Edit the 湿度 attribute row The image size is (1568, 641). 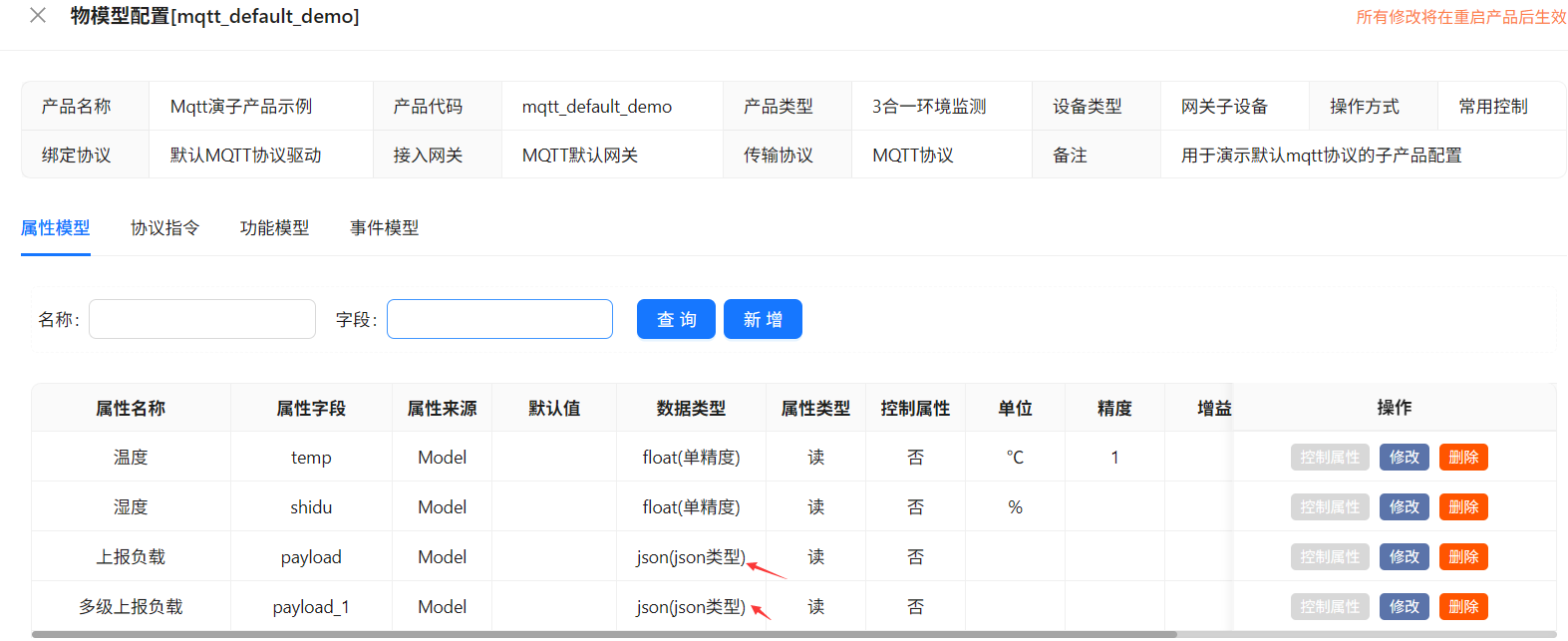(1404, 507)
